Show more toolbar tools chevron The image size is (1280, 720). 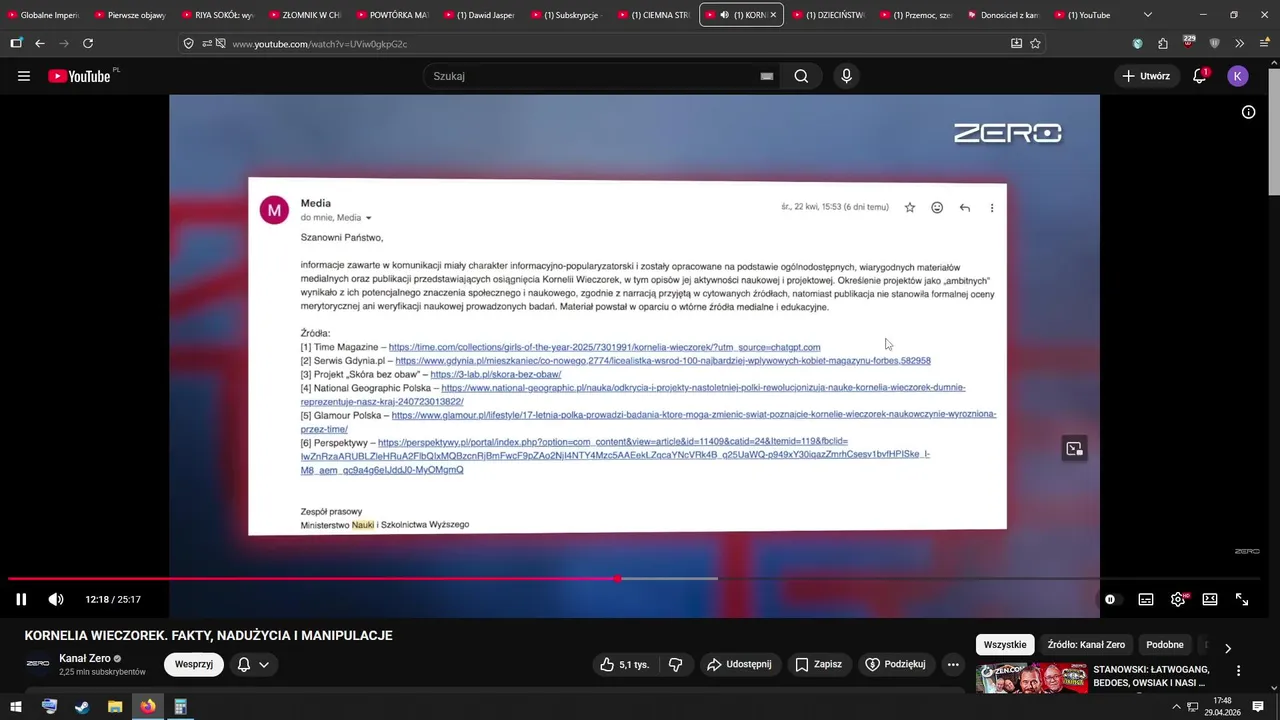pos(1239,43)
